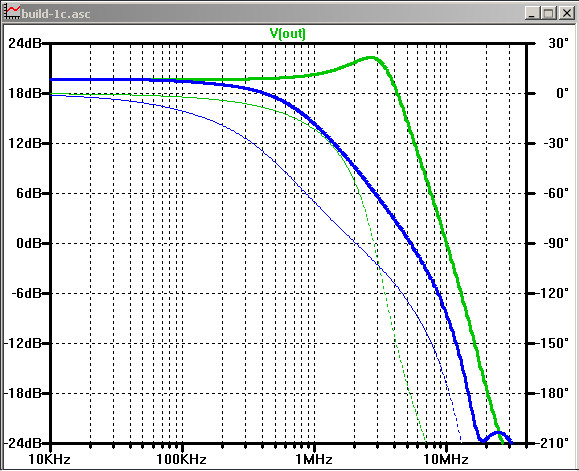This screenshot has height=471, width=579.
Task: Click the -30° phase axis label
Action: coord(556,143)
